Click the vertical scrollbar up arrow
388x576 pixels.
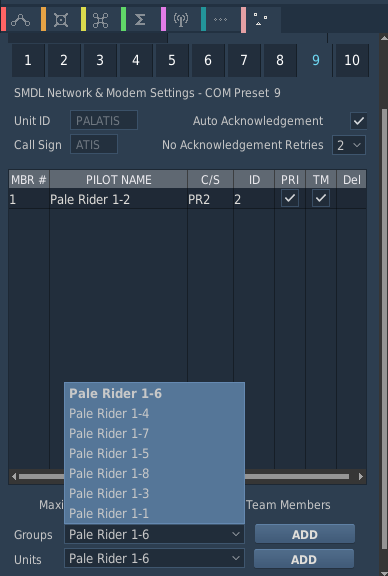[x=384, y=37]
